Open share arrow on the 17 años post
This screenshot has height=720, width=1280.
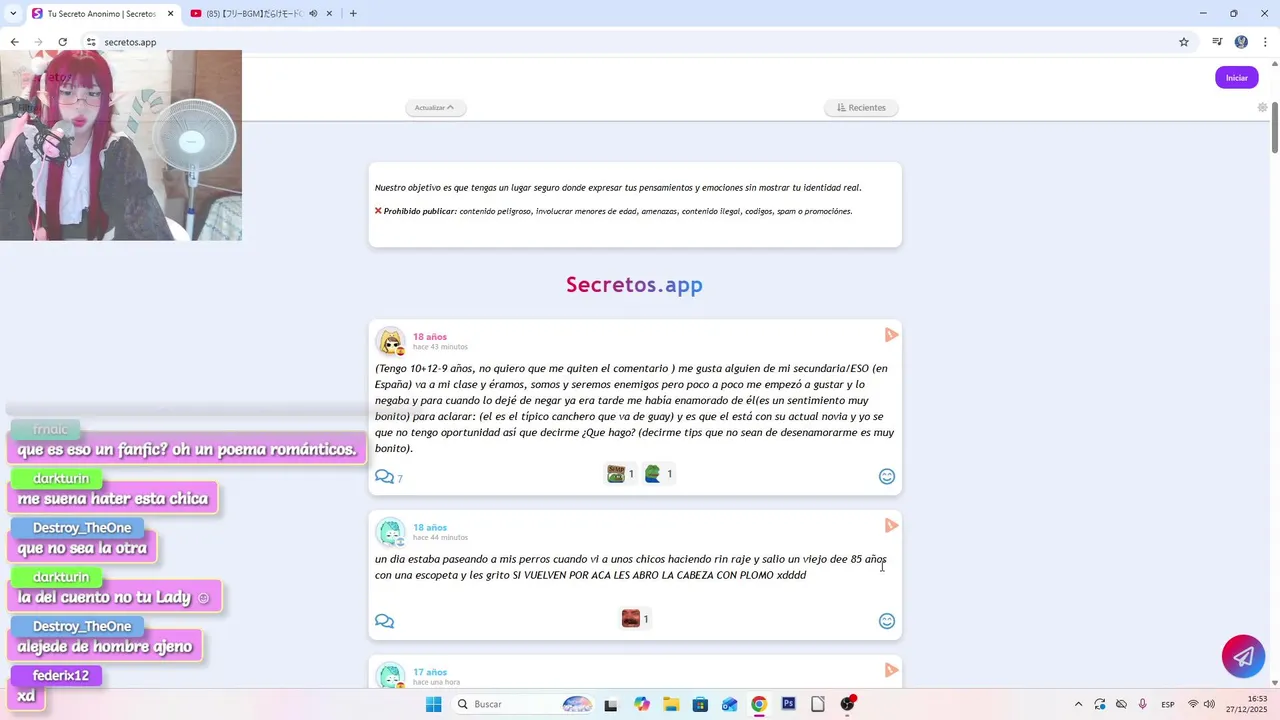pyautogui.click(x=891, y=670)
